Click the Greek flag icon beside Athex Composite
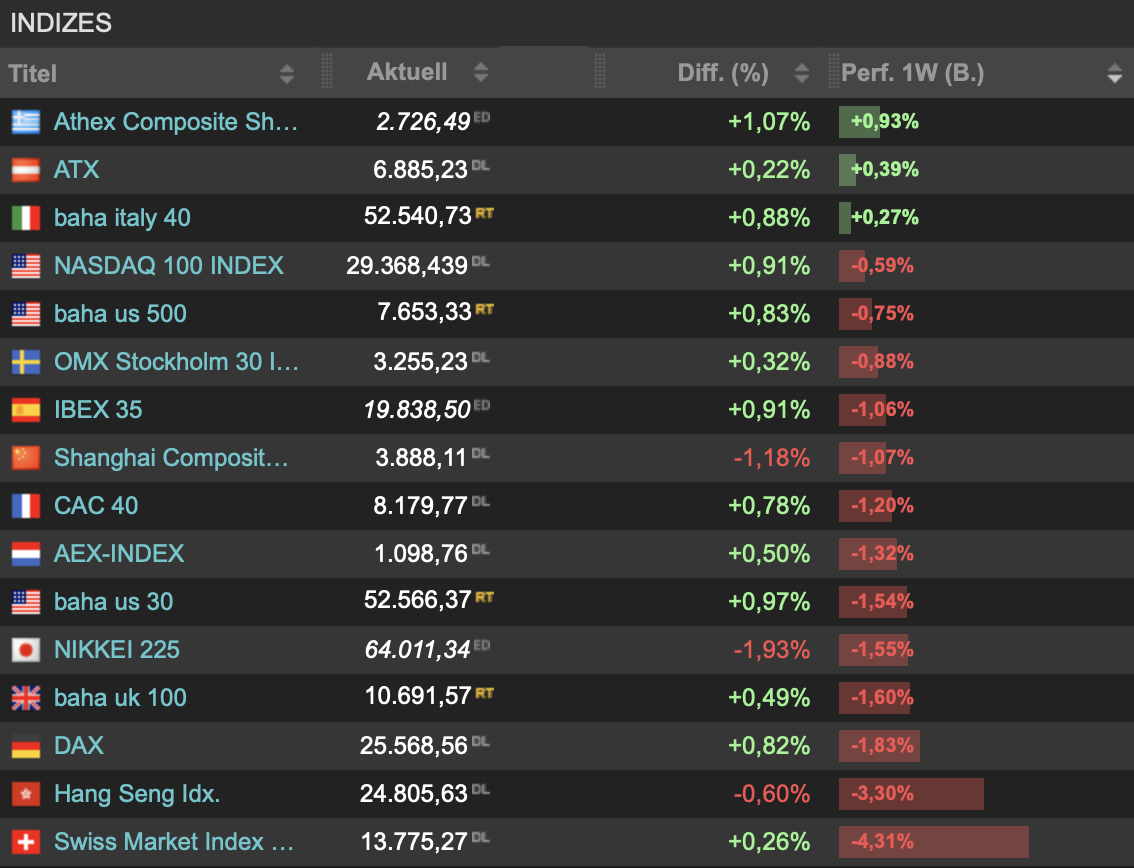 (x=26, y=122)
